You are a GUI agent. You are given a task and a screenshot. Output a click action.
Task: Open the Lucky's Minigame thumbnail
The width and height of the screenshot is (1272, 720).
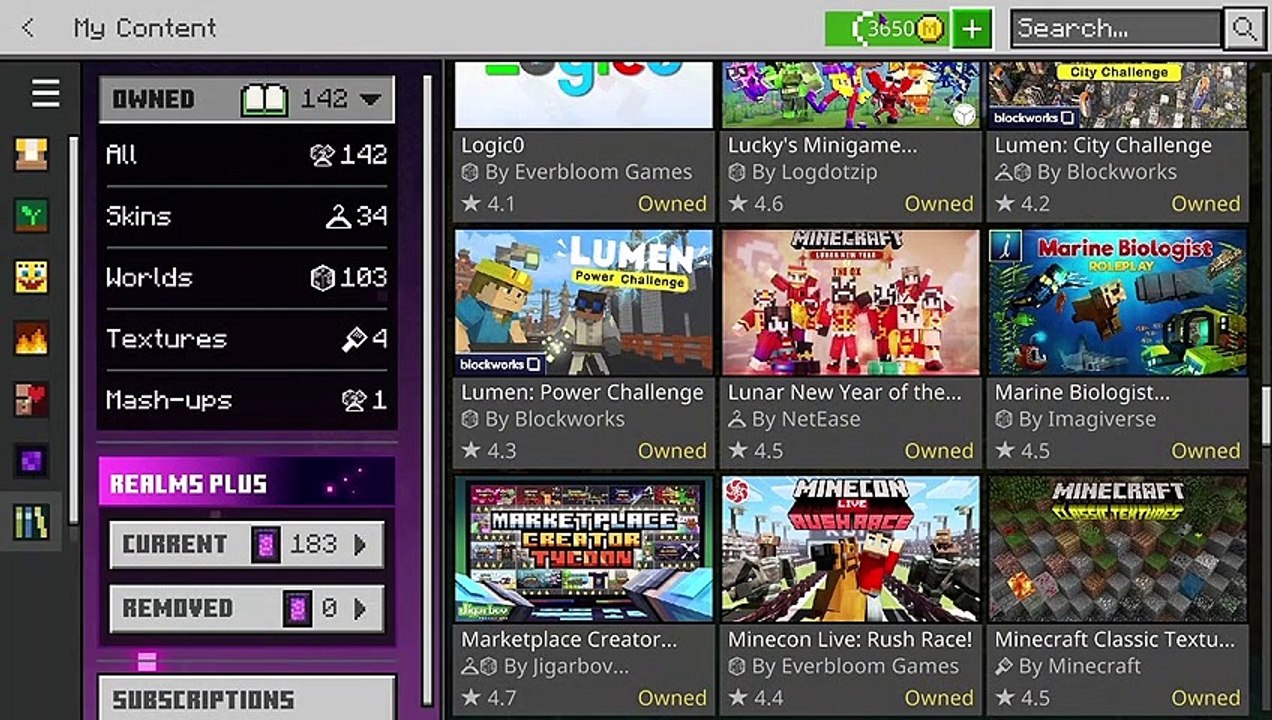(x=851, y=95)
